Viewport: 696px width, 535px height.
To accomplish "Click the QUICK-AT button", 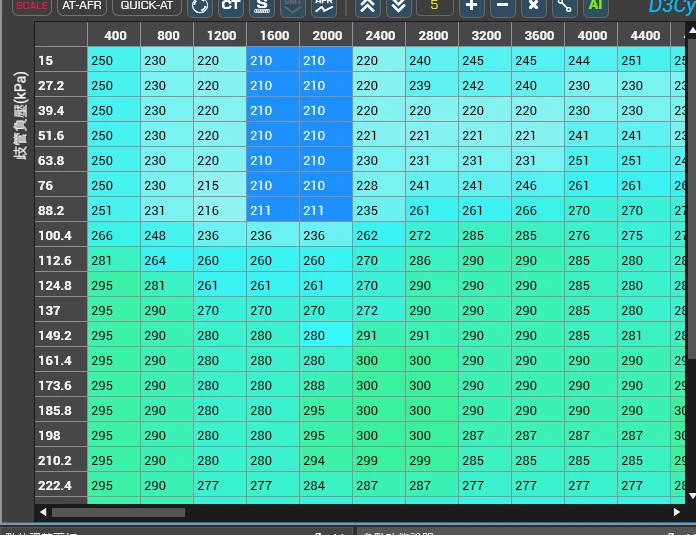I will [146, 6].
